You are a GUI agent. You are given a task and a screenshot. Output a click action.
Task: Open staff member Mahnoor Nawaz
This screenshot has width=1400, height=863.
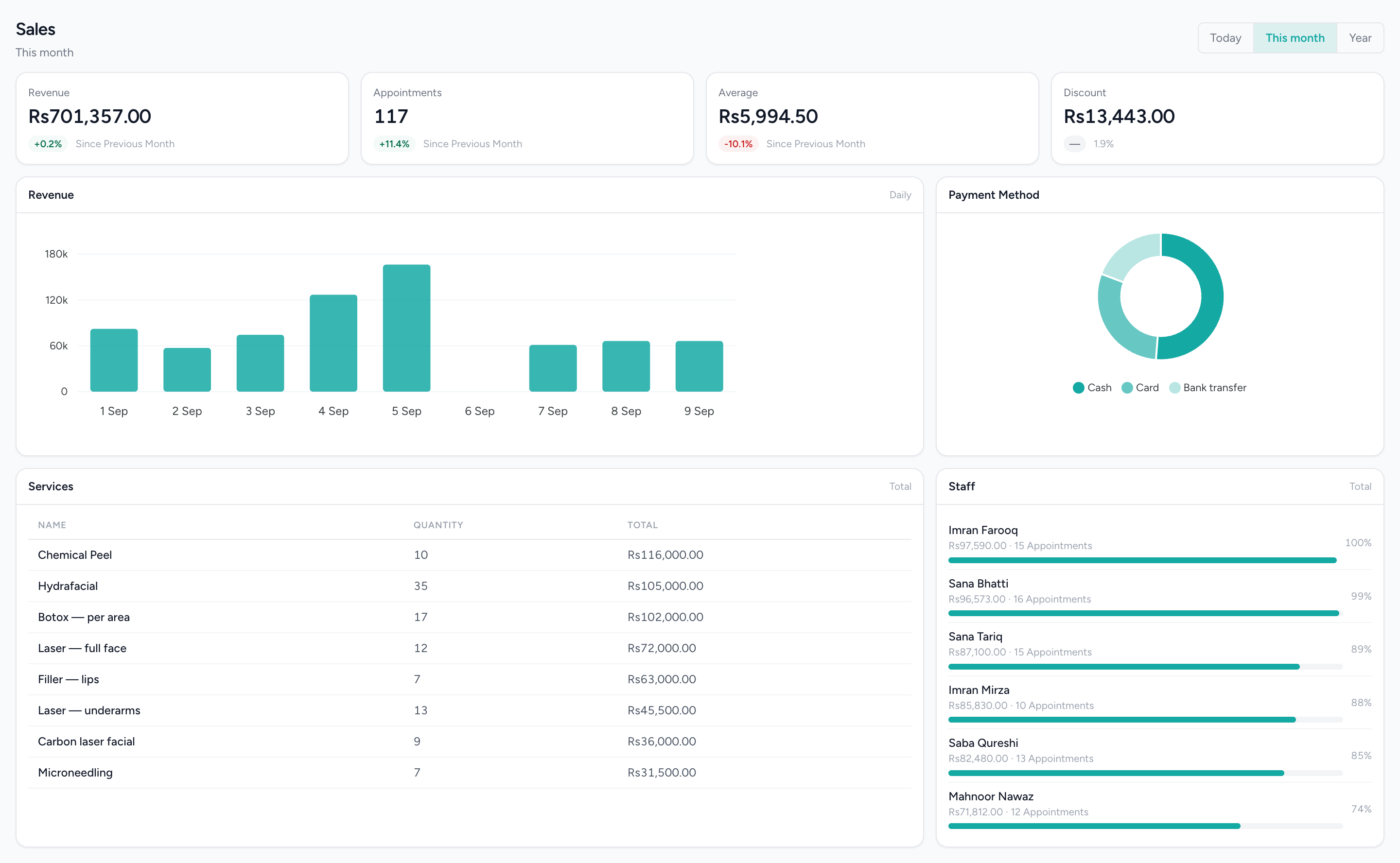tap(991, 796)
